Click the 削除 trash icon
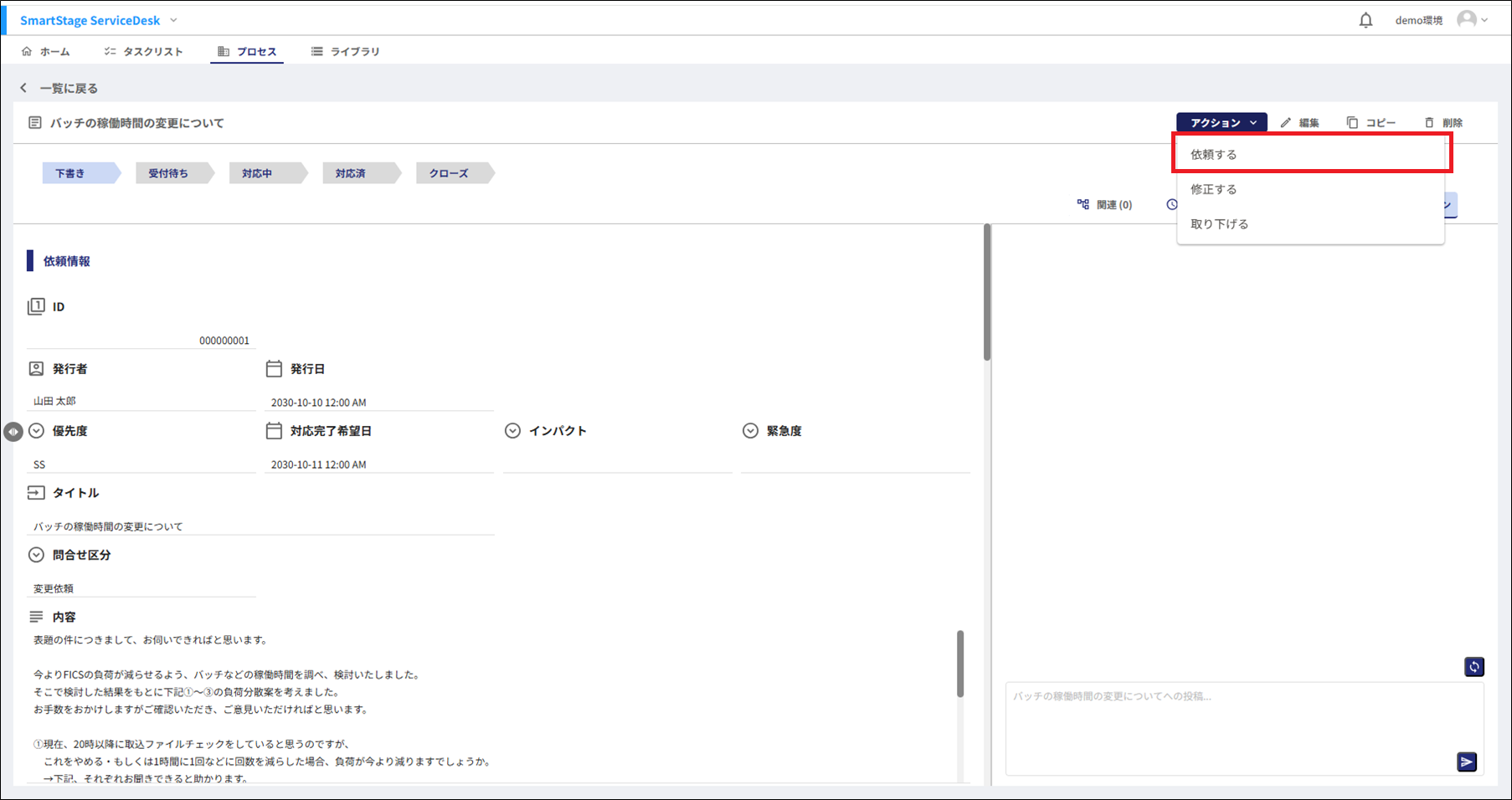Image resolution: width=1512 pixels, height=800 pixels. 1429,123
